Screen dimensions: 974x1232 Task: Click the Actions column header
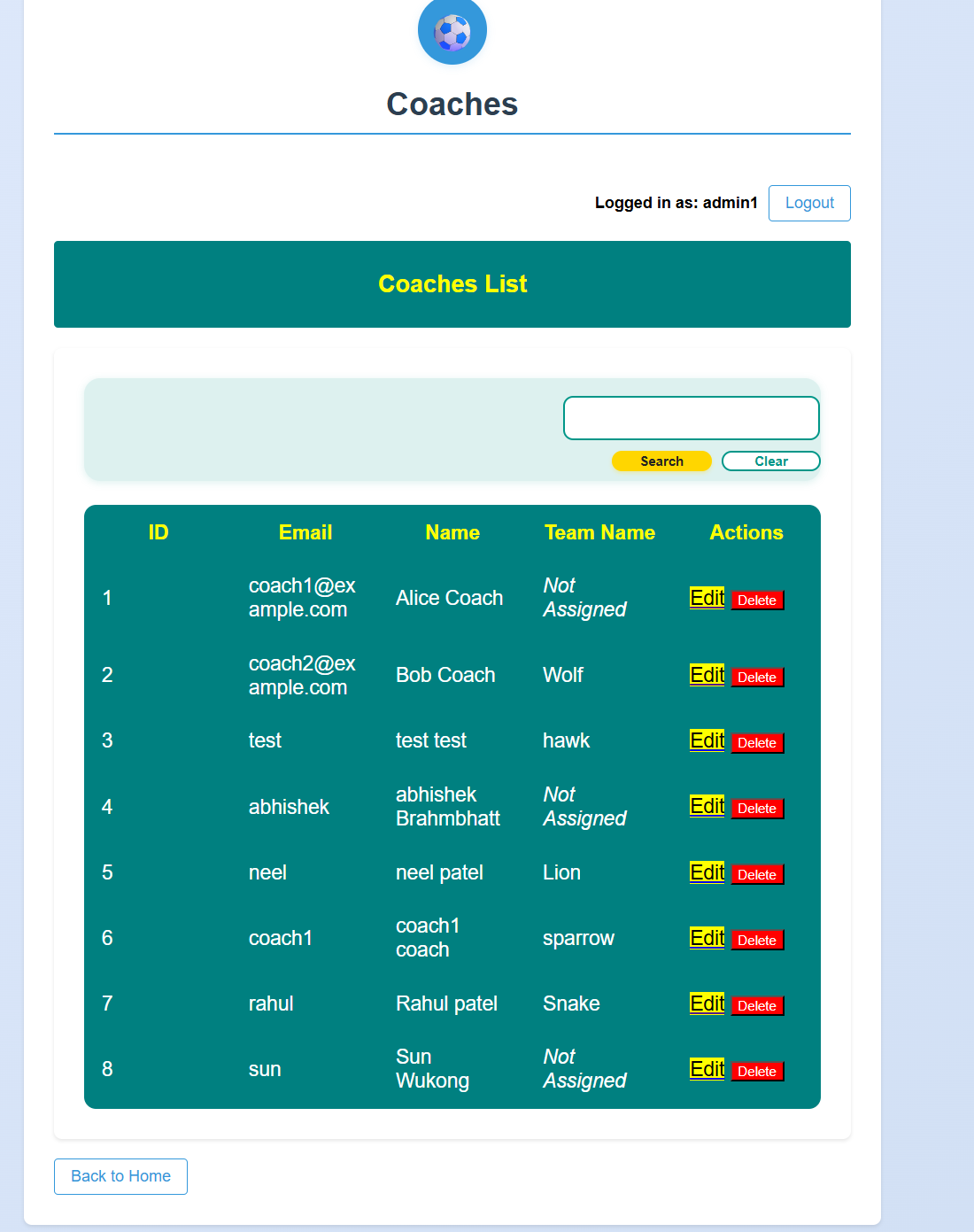click(746, 532)
